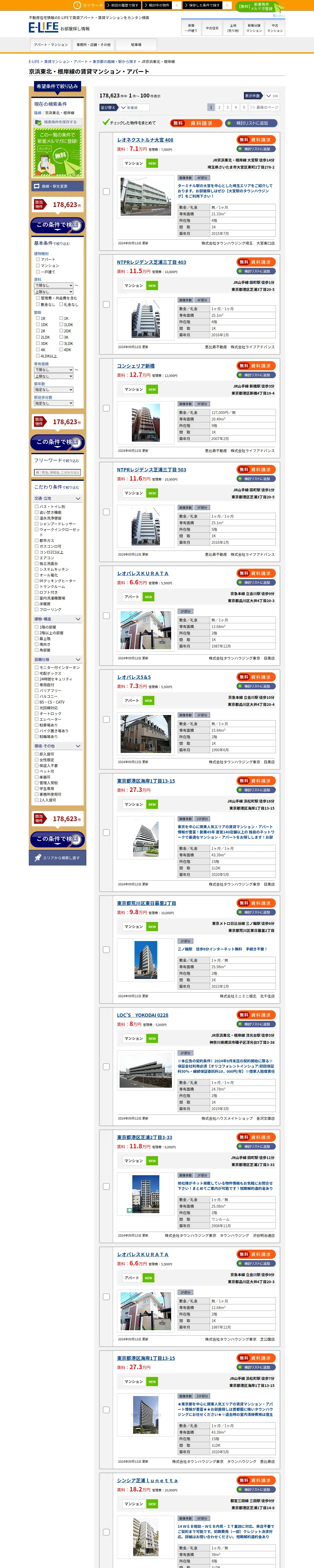Check the アパート building type box
Image resolution: width=314 pixels, height=1568 pixels.
(38, 259)
